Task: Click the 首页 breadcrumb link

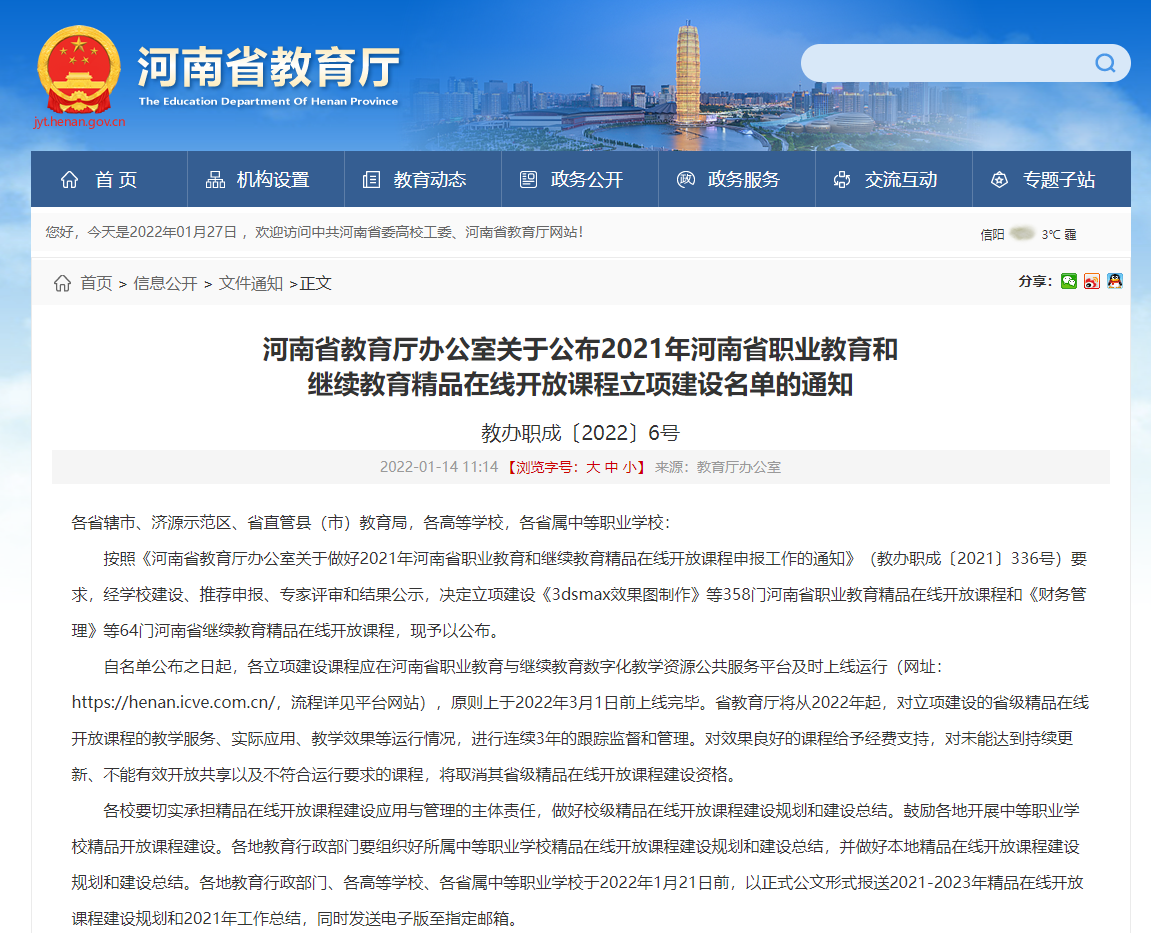Action: 96,283
